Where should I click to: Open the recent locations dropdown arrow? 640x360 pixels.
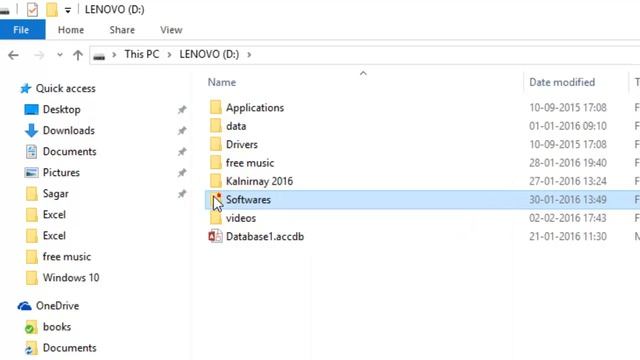pos(60,55)
